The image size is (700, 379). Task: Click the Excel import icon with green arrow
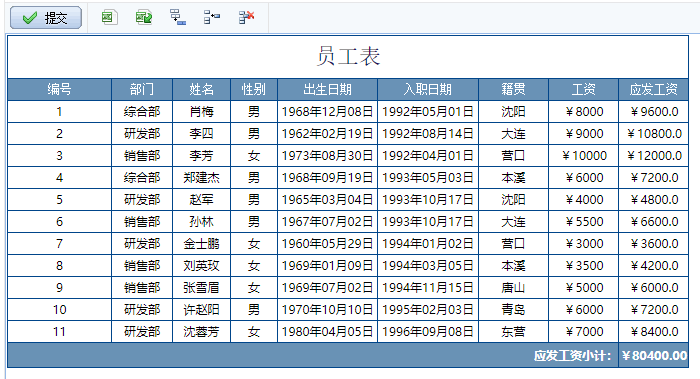[144, 17]
